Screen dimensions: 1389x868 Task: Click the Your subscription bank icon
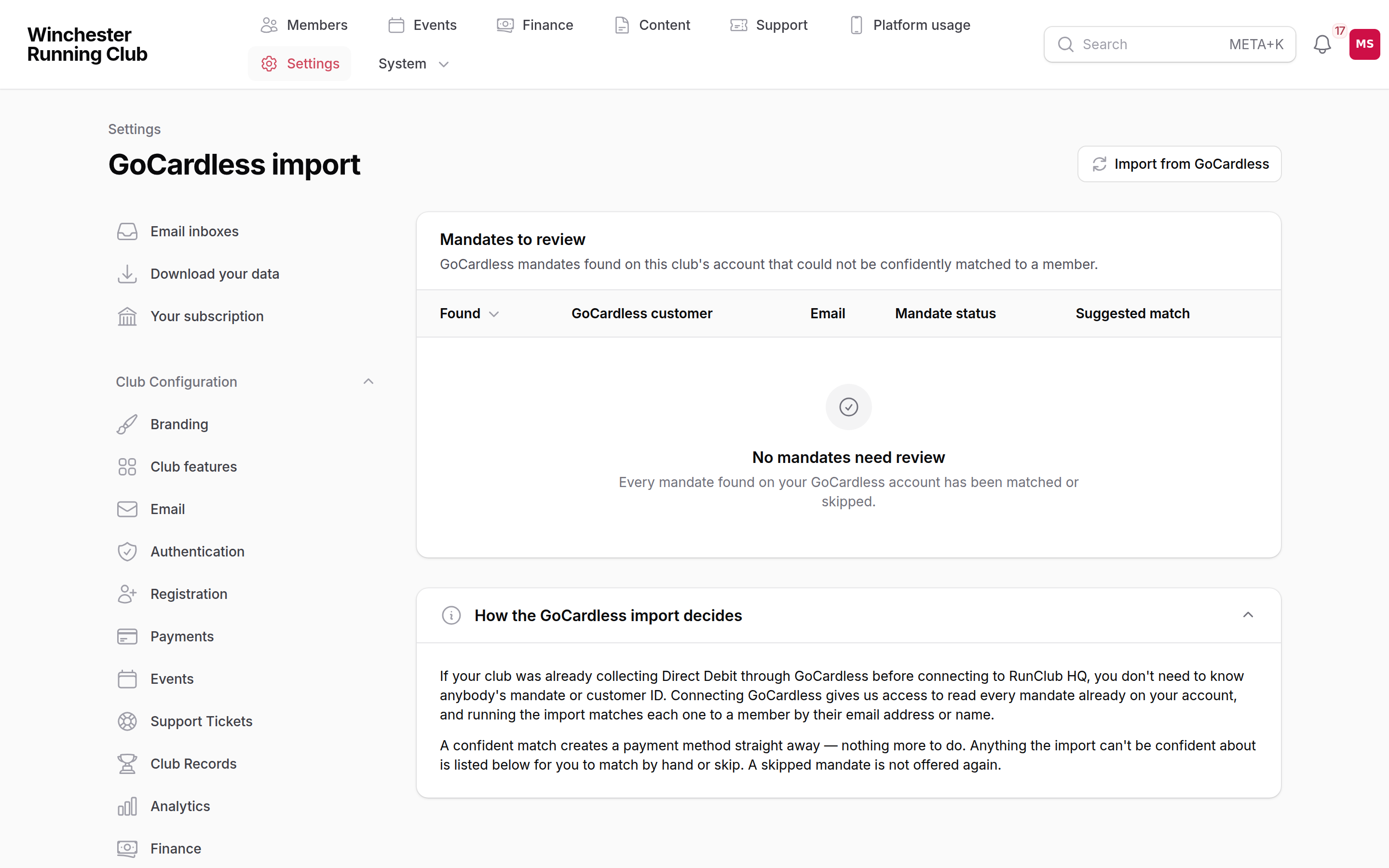(127, 316)
